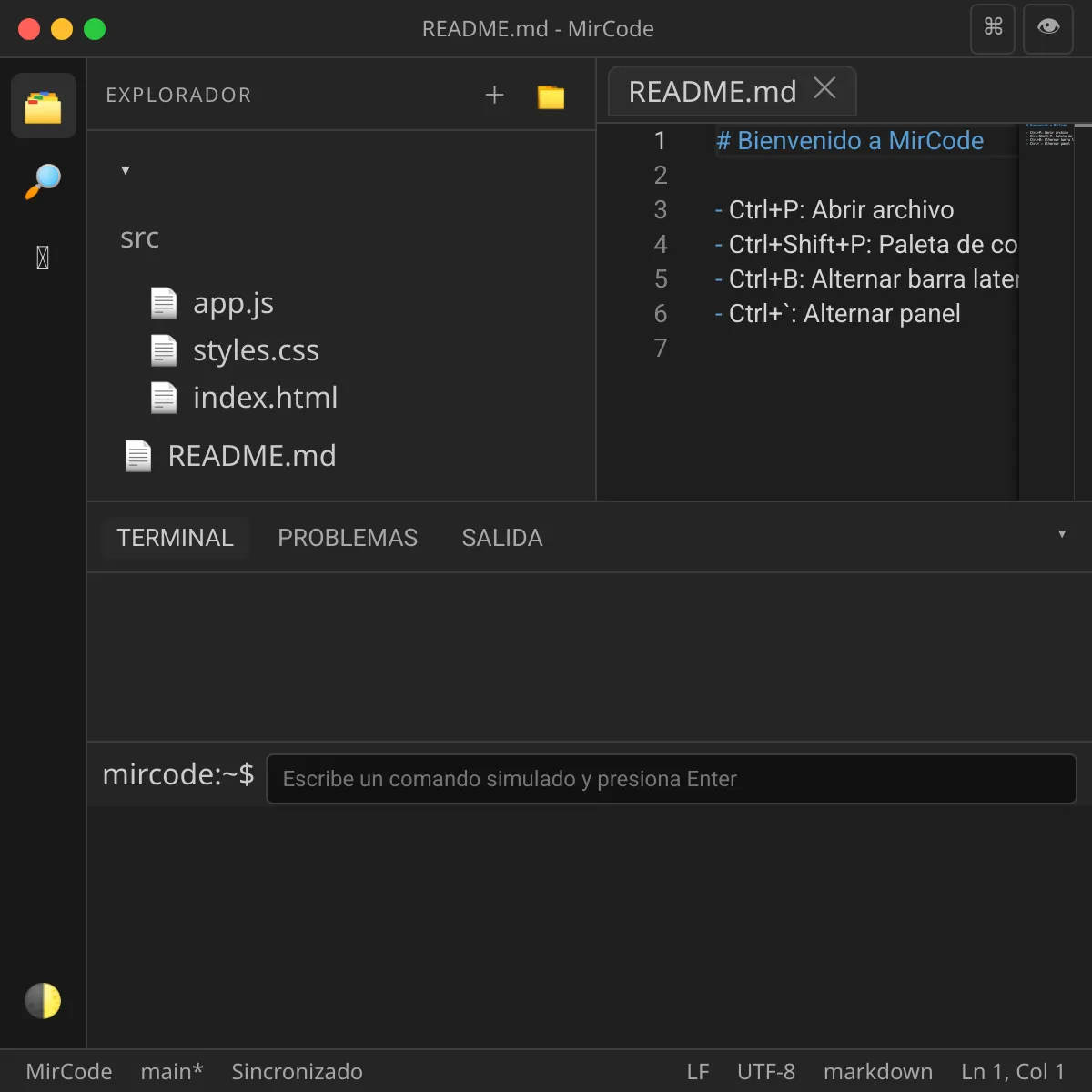The width and height of the screenshot is (1092, 1092).
Task: Open the command palette icon
Action: pos(993,28)
